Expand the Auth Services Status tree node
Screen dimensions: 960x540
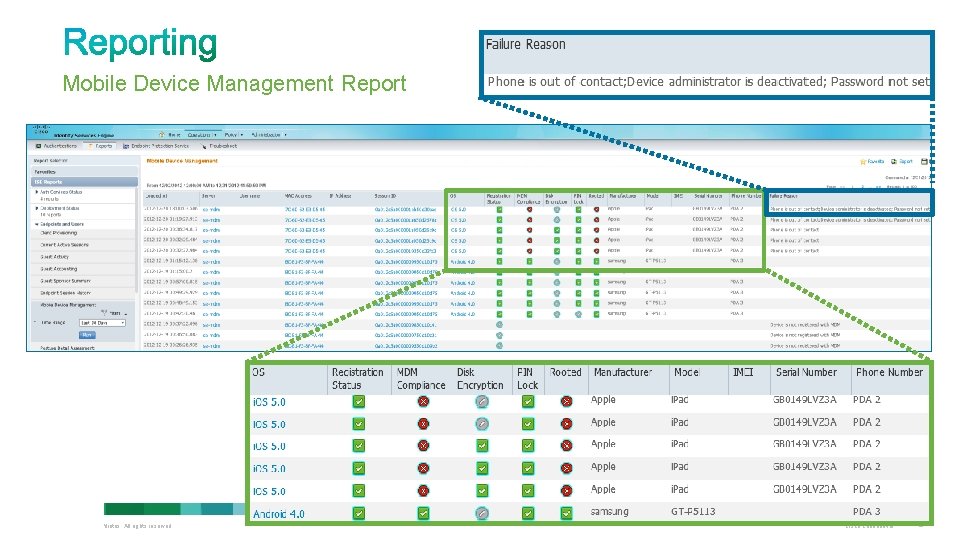[37, 192]
